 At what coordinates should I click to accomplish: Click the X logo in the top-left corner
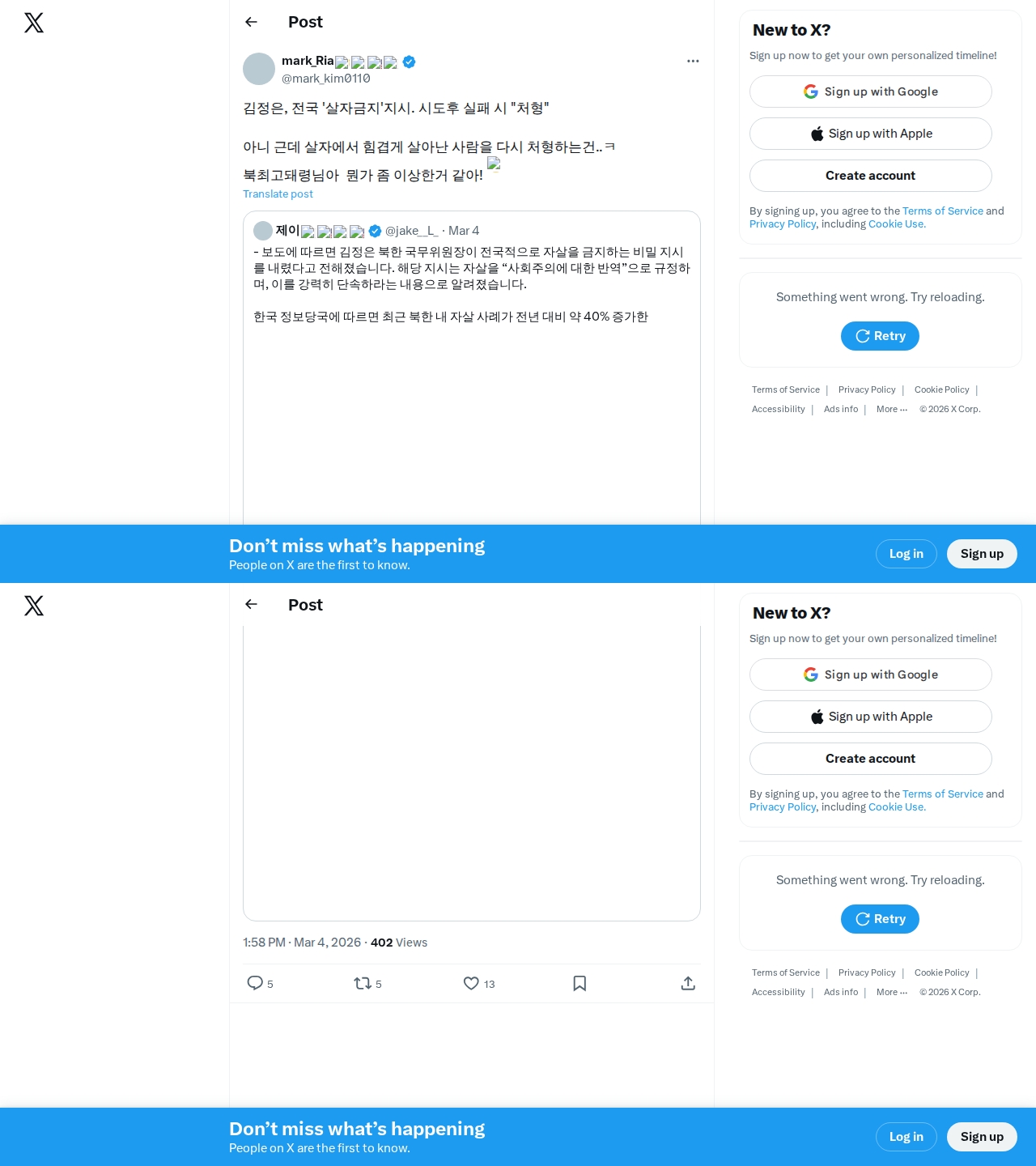coord(34,23)
